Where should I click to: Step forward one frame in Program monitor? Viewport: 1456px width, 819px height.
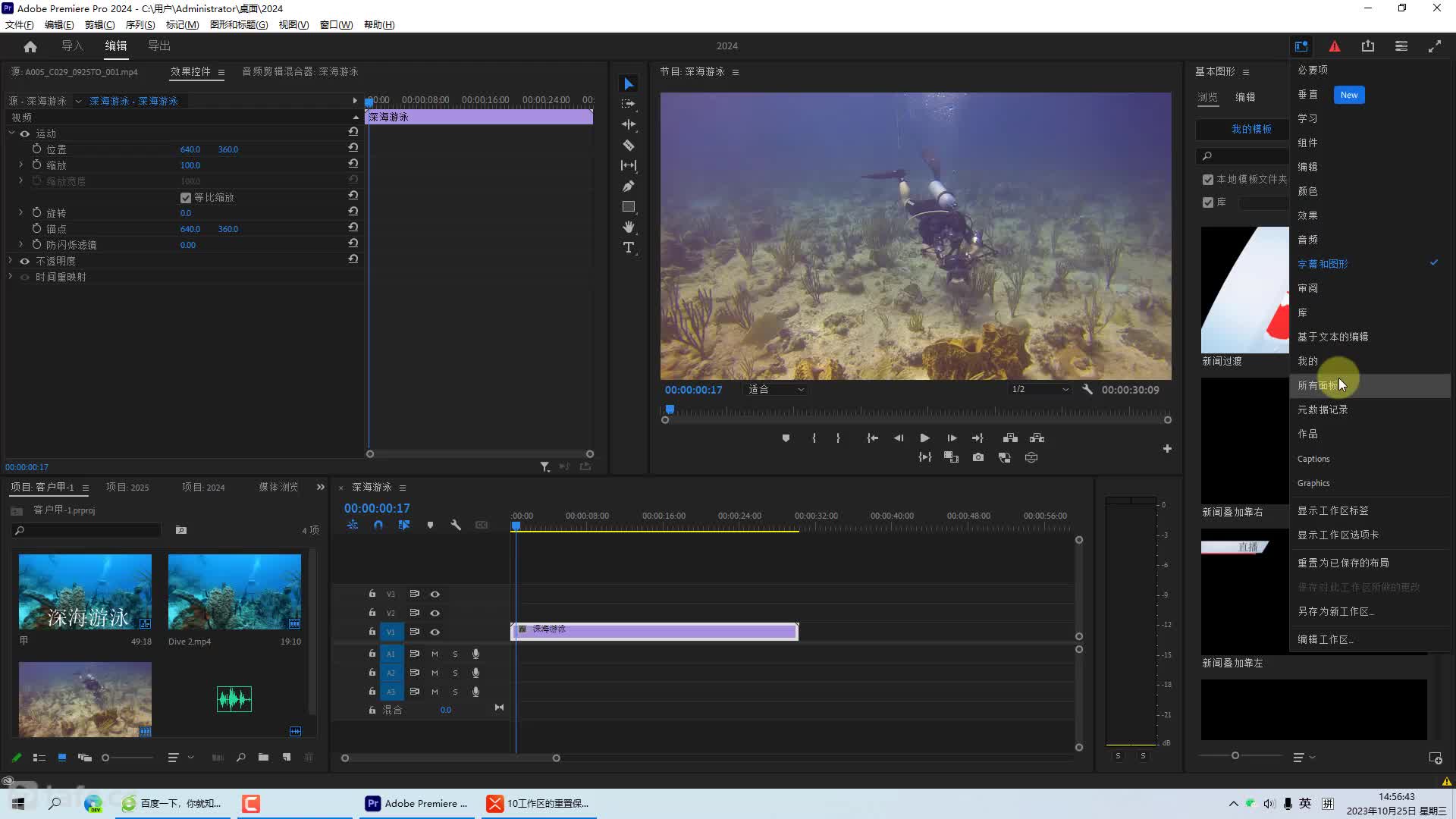[x=952, y=438]
